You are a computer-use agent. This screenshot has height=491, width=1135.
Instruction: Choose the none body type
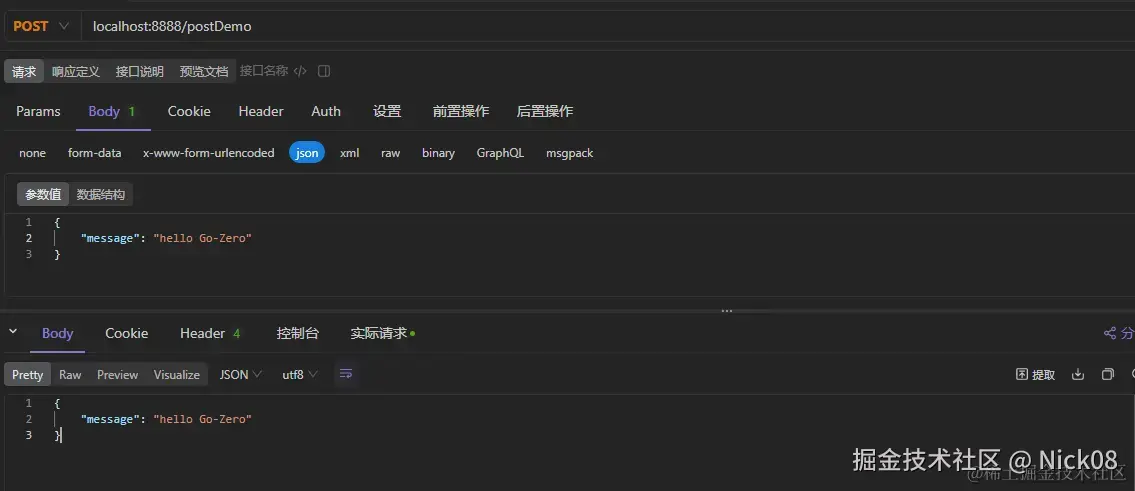33,153
